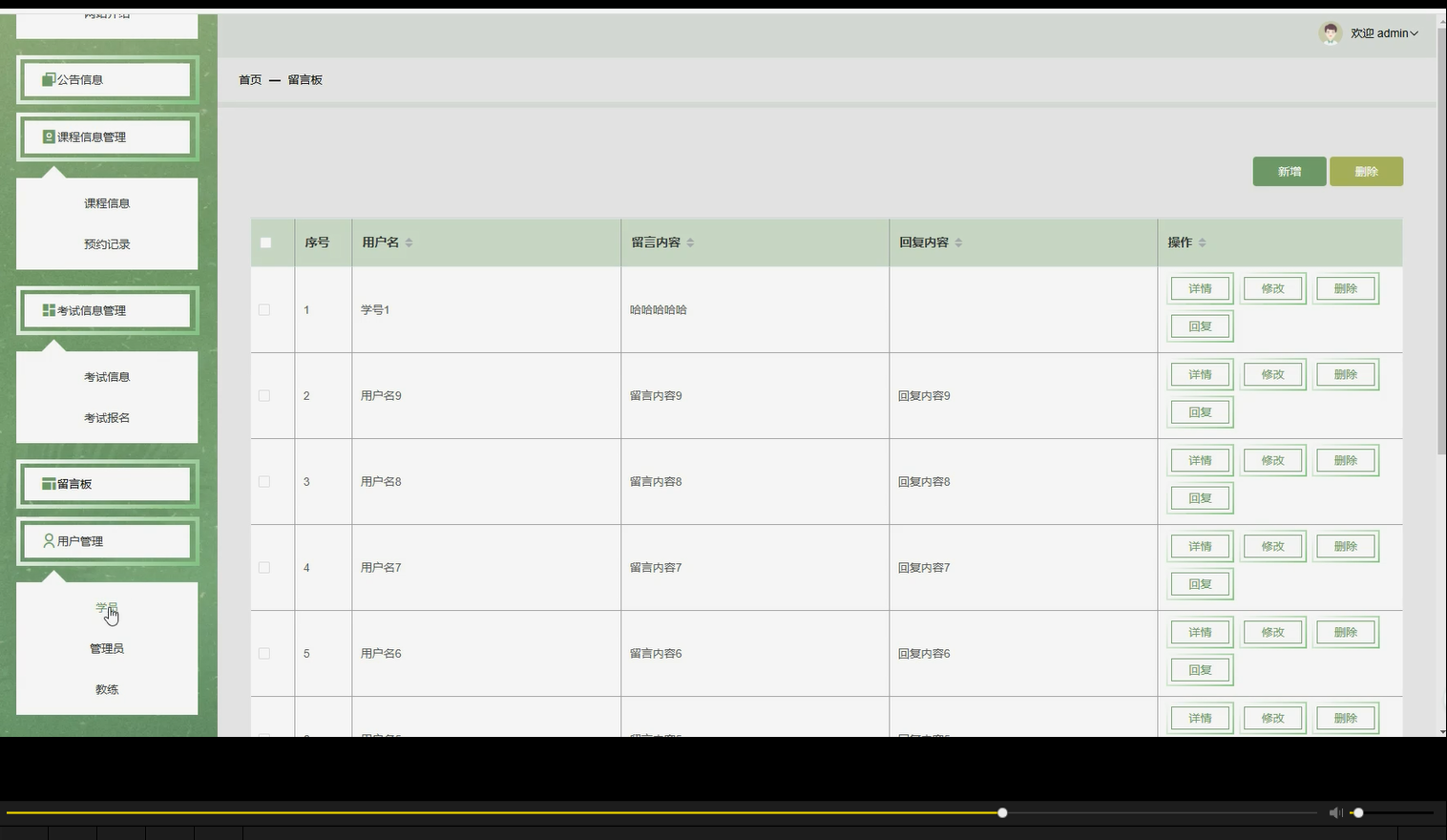Viewport: 1447px width, 840px height.
Task: Click the green 新增 button
Action: pyautogui.click(x=1290, y=172)
